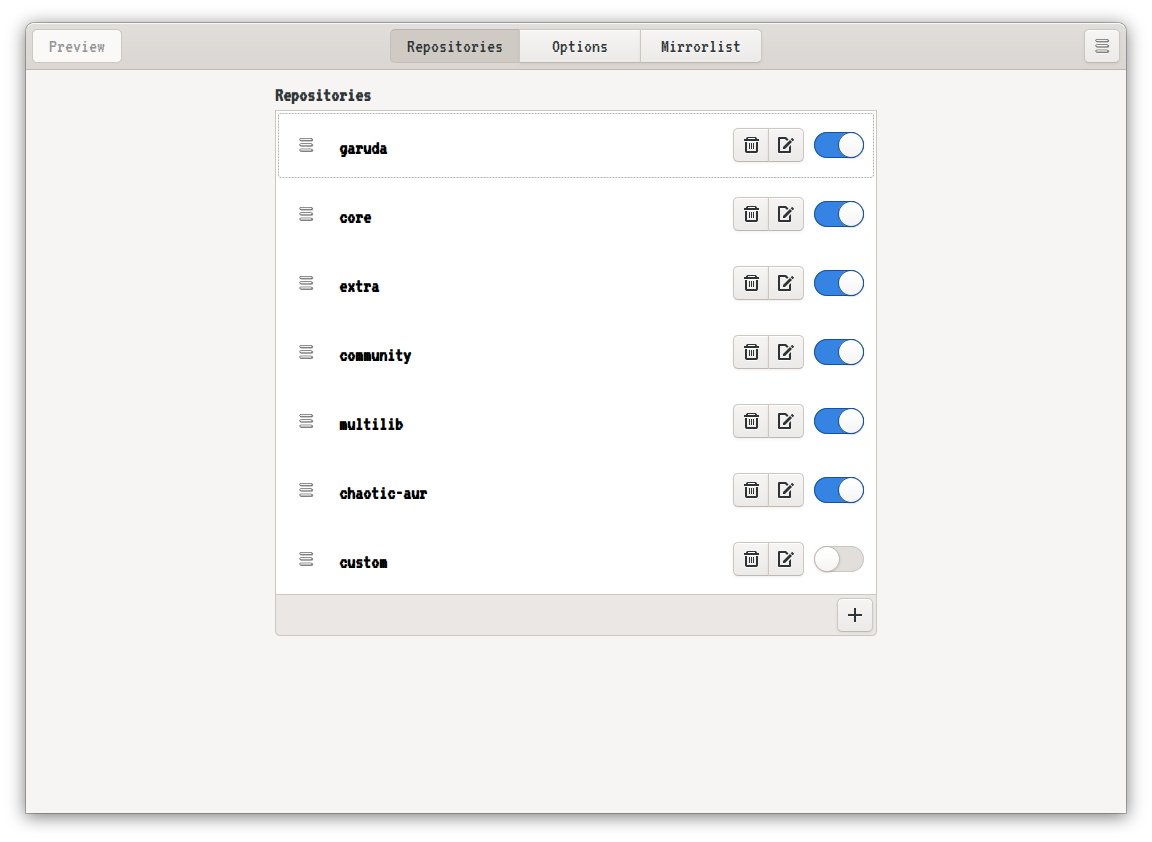Edit the community repository
Screen dimensions: 1152x842
click(x=785, y=353)
